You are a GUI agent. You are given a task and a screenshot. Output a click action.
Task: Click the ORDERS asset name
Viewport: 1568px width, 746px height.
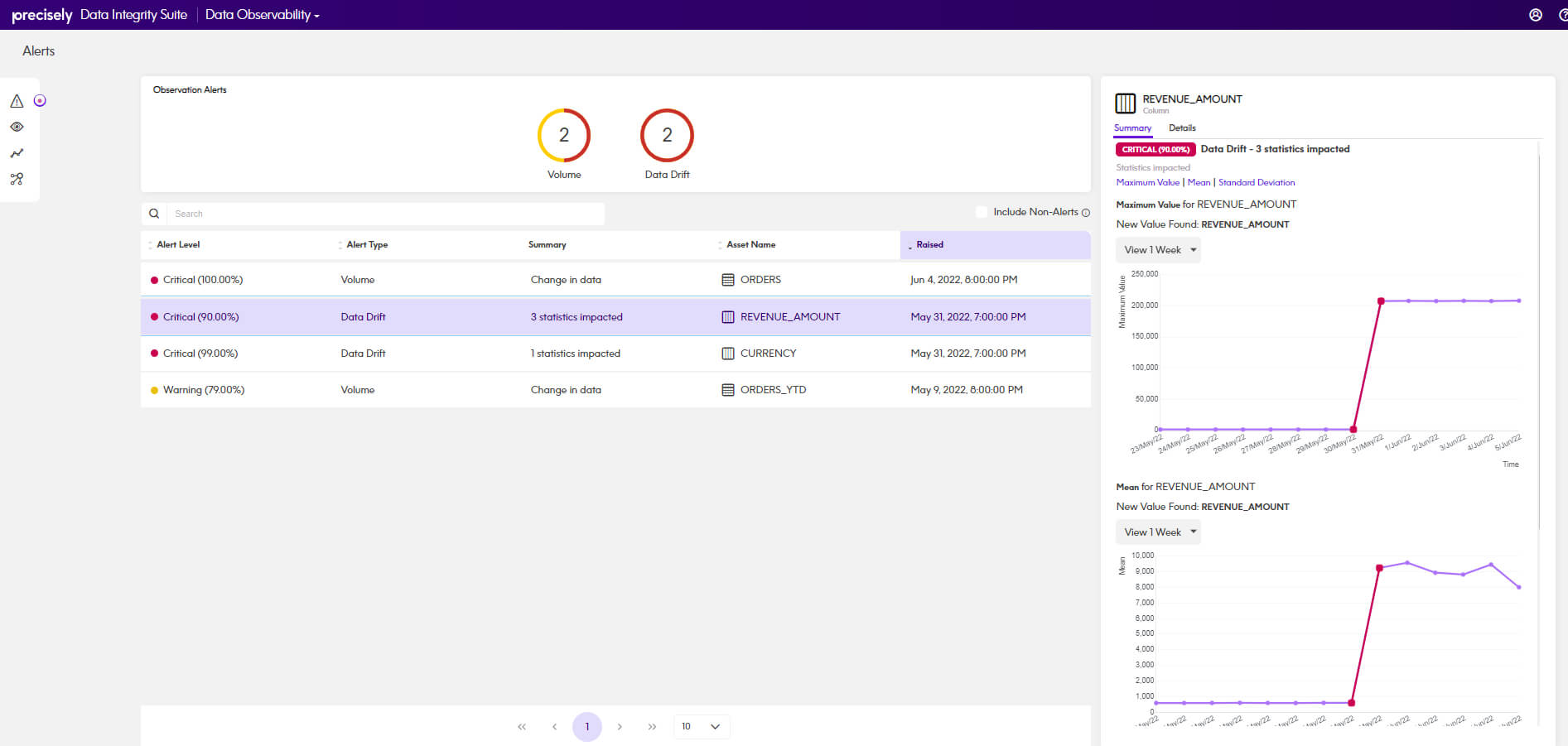tap(760, 280)
